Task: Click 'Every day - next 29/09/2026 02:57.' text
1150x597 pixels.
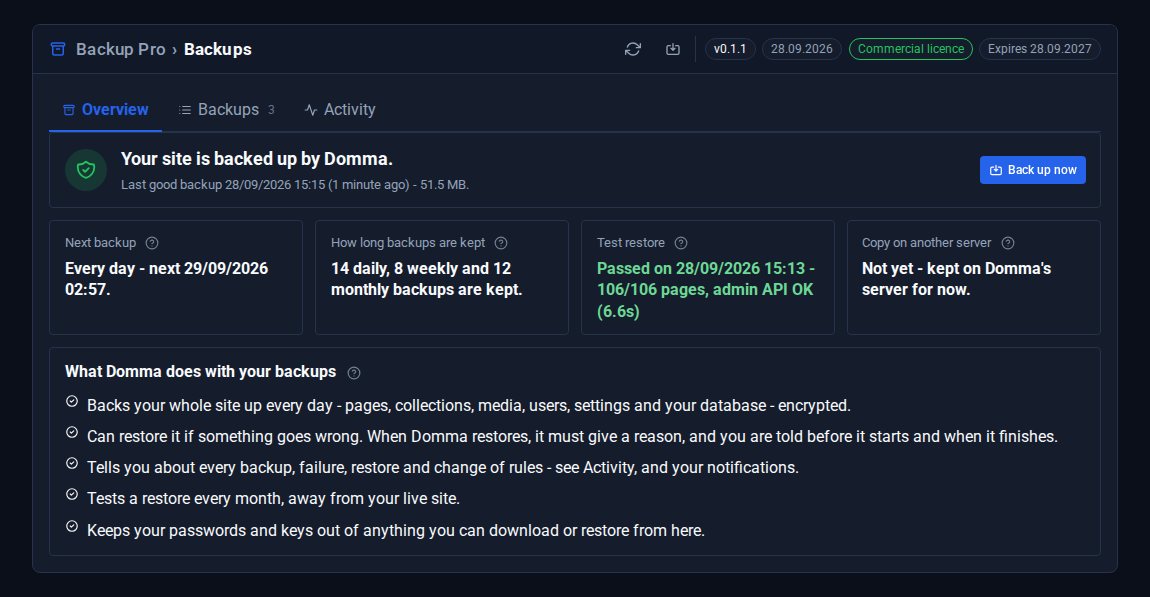Action: tap(166, 279)
